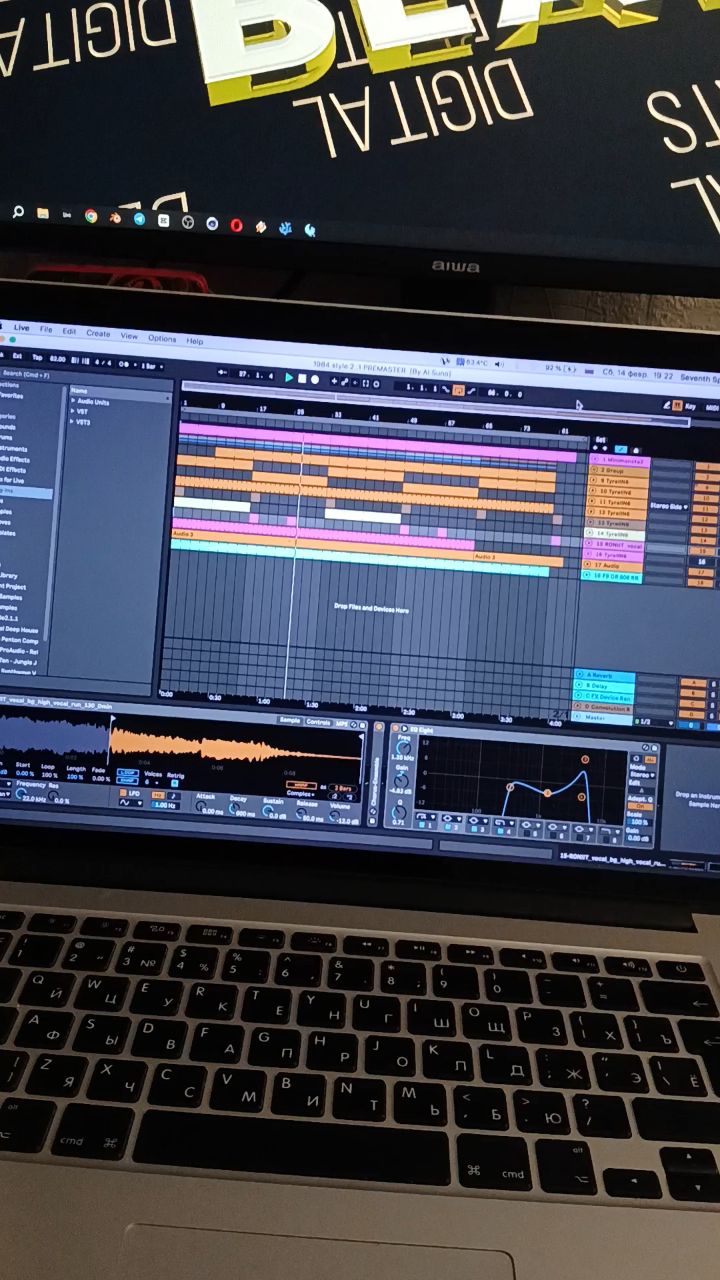Unfold the 2 Group track

click(x=593, y=470)
